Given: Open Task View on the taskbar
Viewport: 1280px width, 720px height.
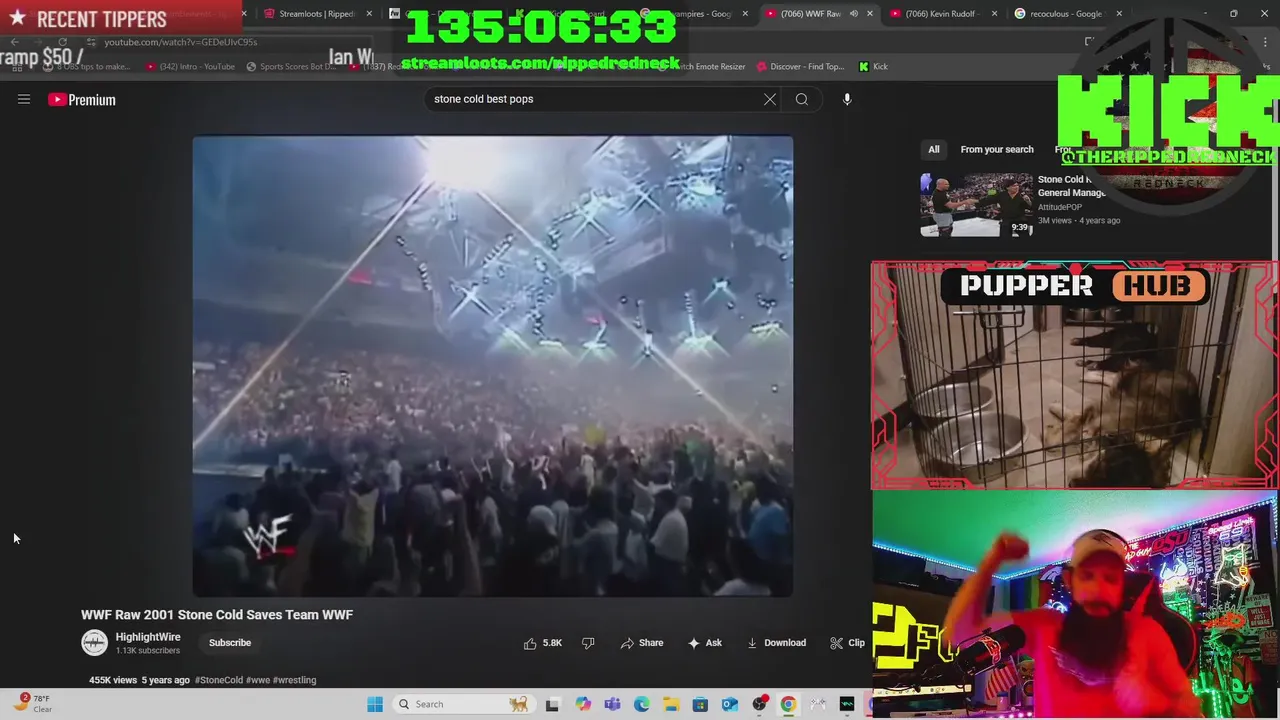Looking at the screenshot, I should tap(552, 704).
